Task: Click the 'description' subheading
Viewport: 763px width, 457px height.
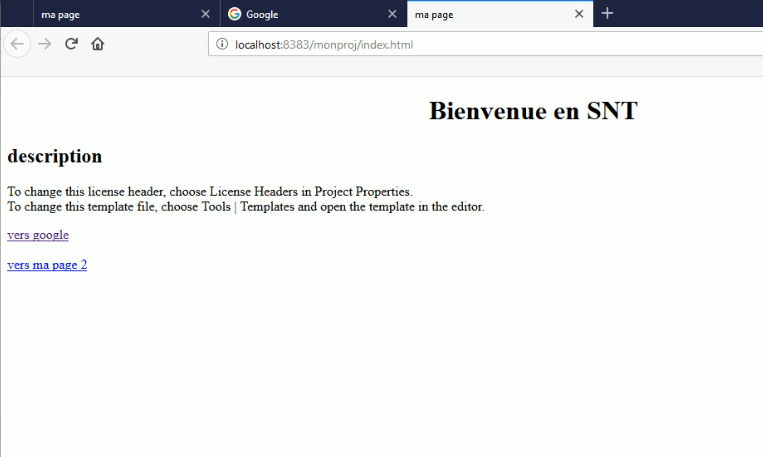Action: point(55,157)
